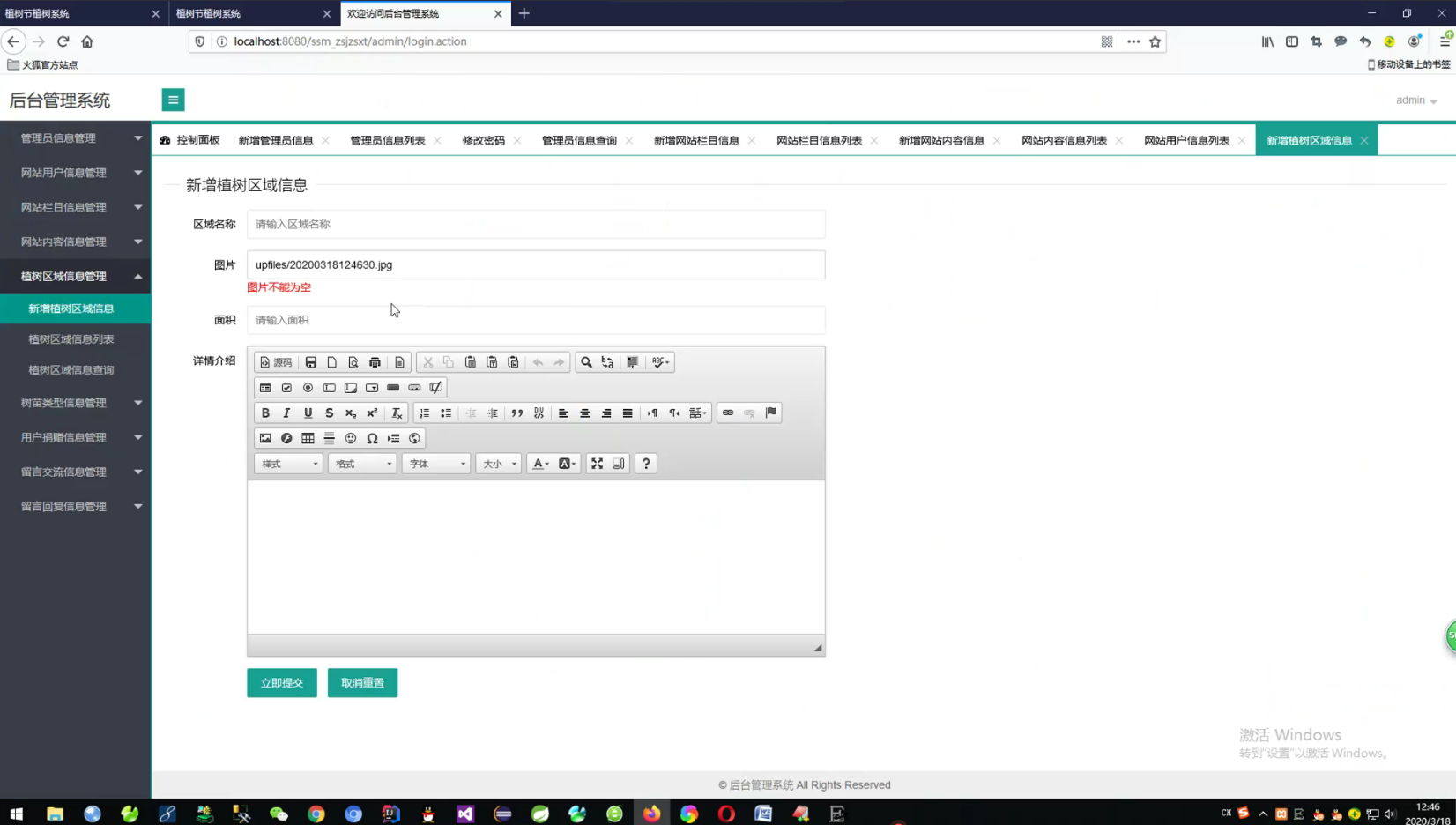Insert a hyperlink
Viewport: 1456px width, 825px height.
pyautogui.click(x=728, y=412)
